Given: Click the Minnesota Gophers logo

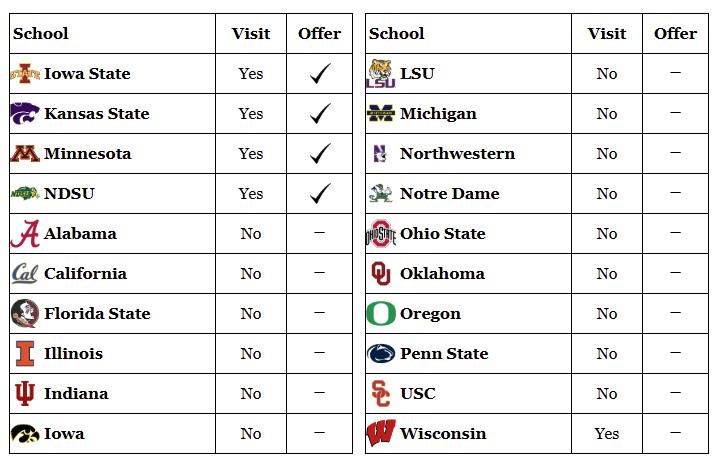Looking at the screenshot, I should point(25,154).
